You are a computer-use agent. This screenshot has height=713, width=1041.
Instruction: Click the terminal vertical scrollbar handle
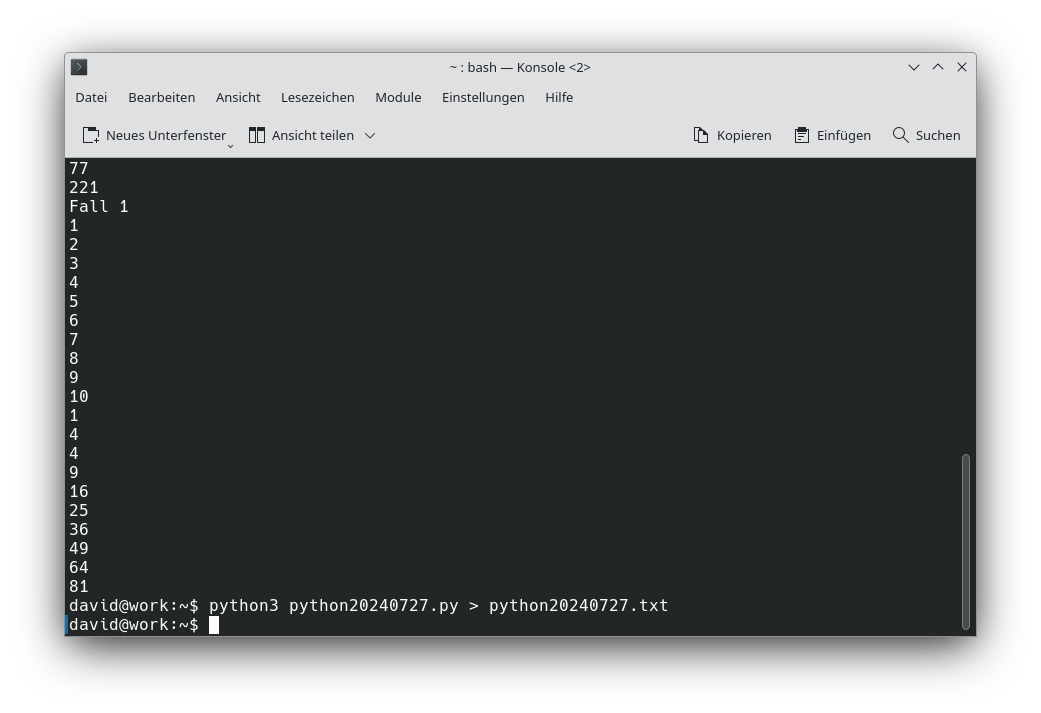point(966,541)
